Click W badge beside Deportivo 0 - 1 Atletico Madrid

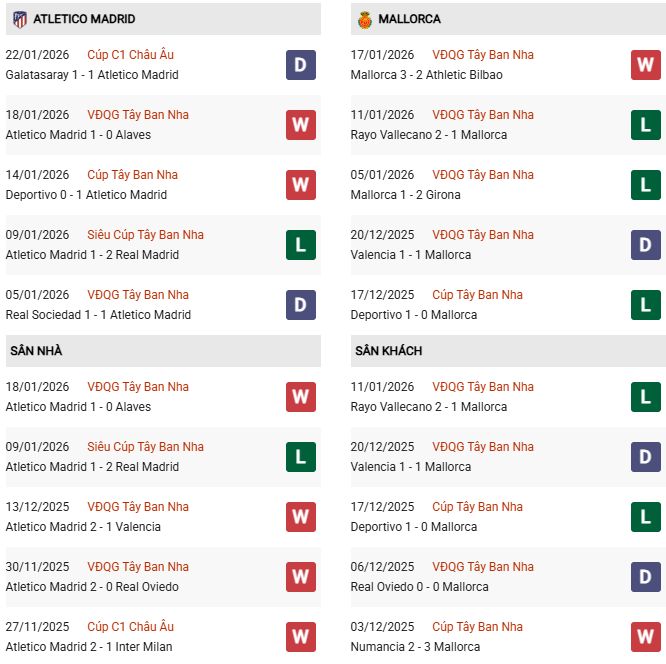301,185
